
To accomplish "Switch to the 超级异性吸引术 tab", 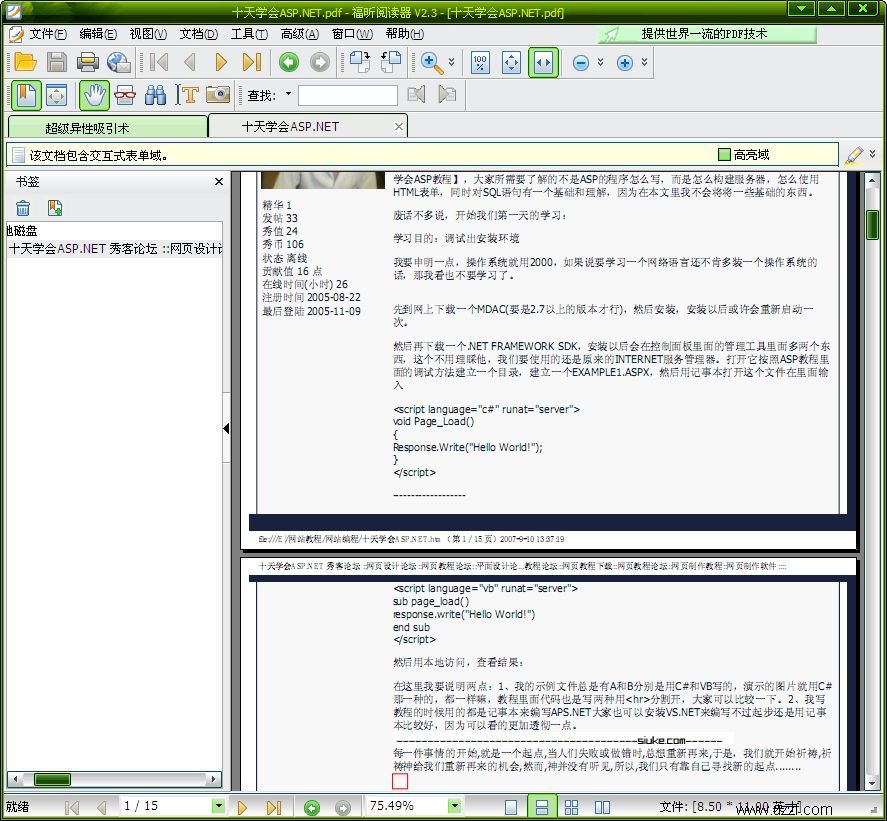I will pos(107,127).
